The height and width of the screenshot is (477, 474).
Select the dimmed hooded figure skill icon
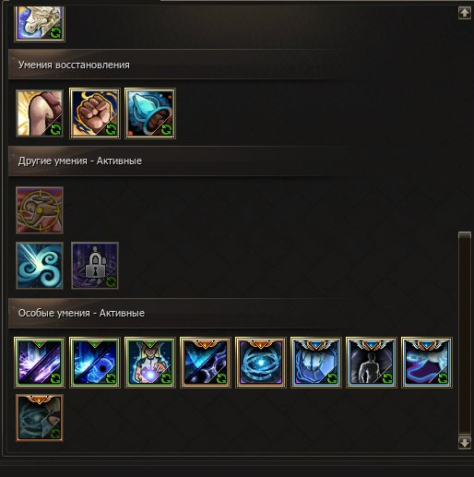click(x=40, y=418)
